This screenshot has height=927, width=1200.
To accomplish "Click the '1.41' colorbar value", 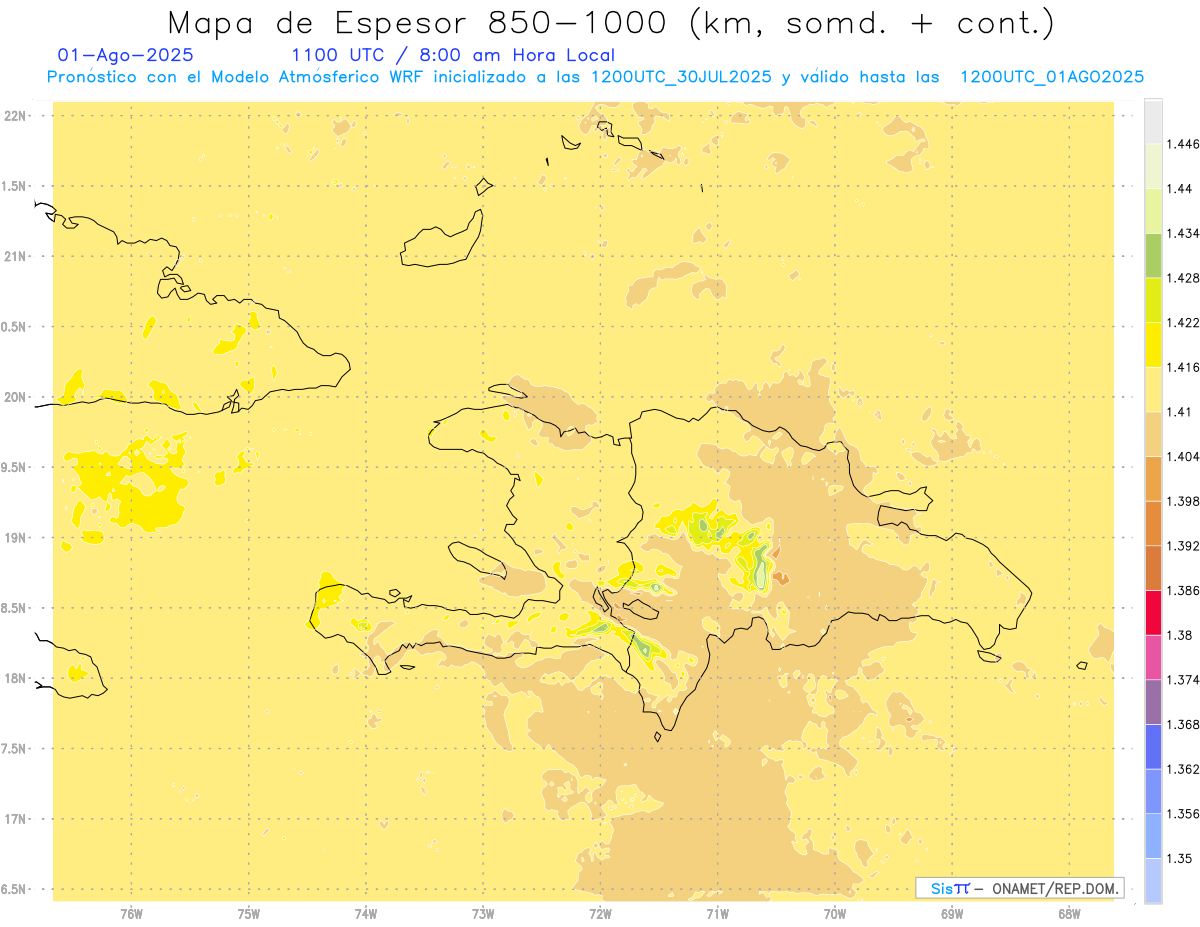I will point(1180,412).
